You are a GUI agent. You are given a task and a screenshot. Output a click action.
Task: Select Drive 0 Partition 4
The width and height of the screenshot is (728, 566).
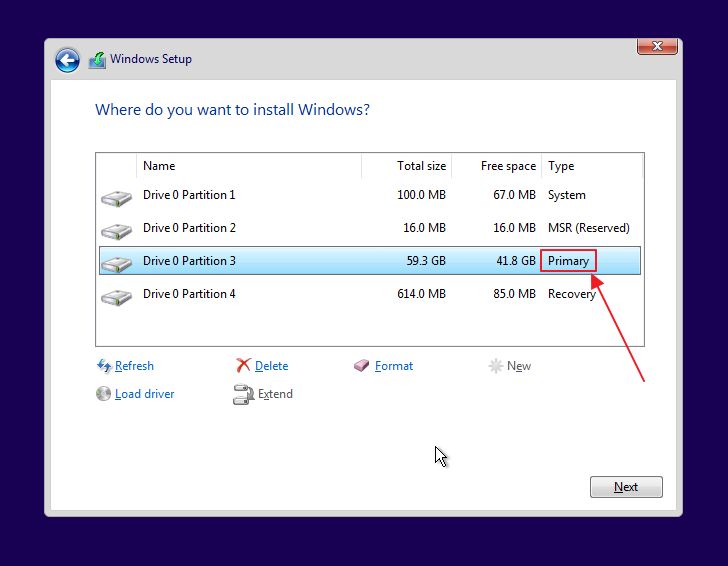point(370,294)
